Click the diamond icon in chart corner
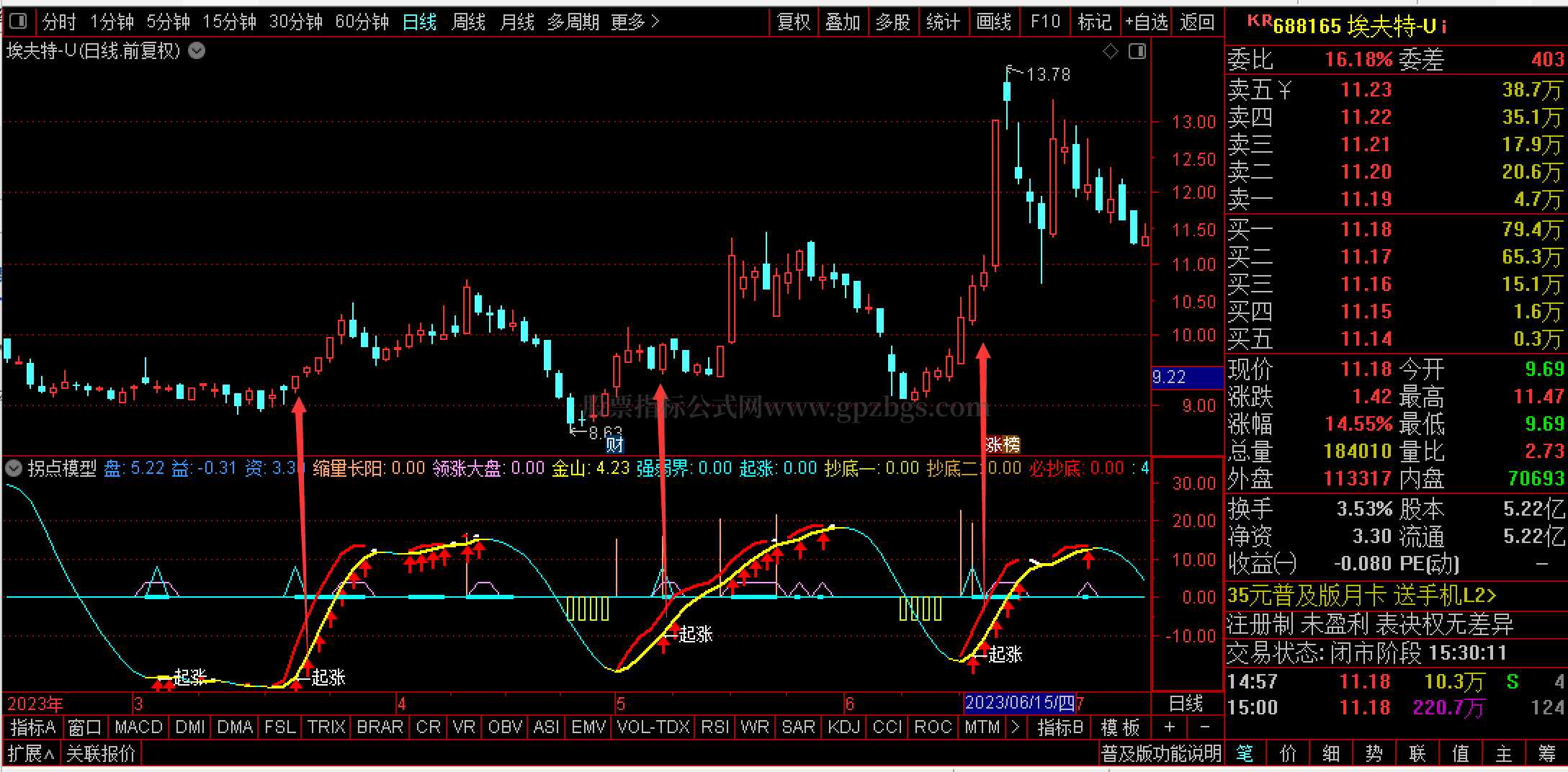The image size is (1568, 772). click(1111, 51)
